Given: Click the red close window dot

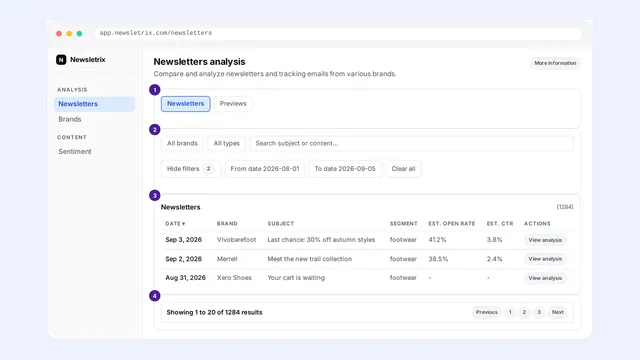Looking at the screenshot, I should tap(59, 33).
